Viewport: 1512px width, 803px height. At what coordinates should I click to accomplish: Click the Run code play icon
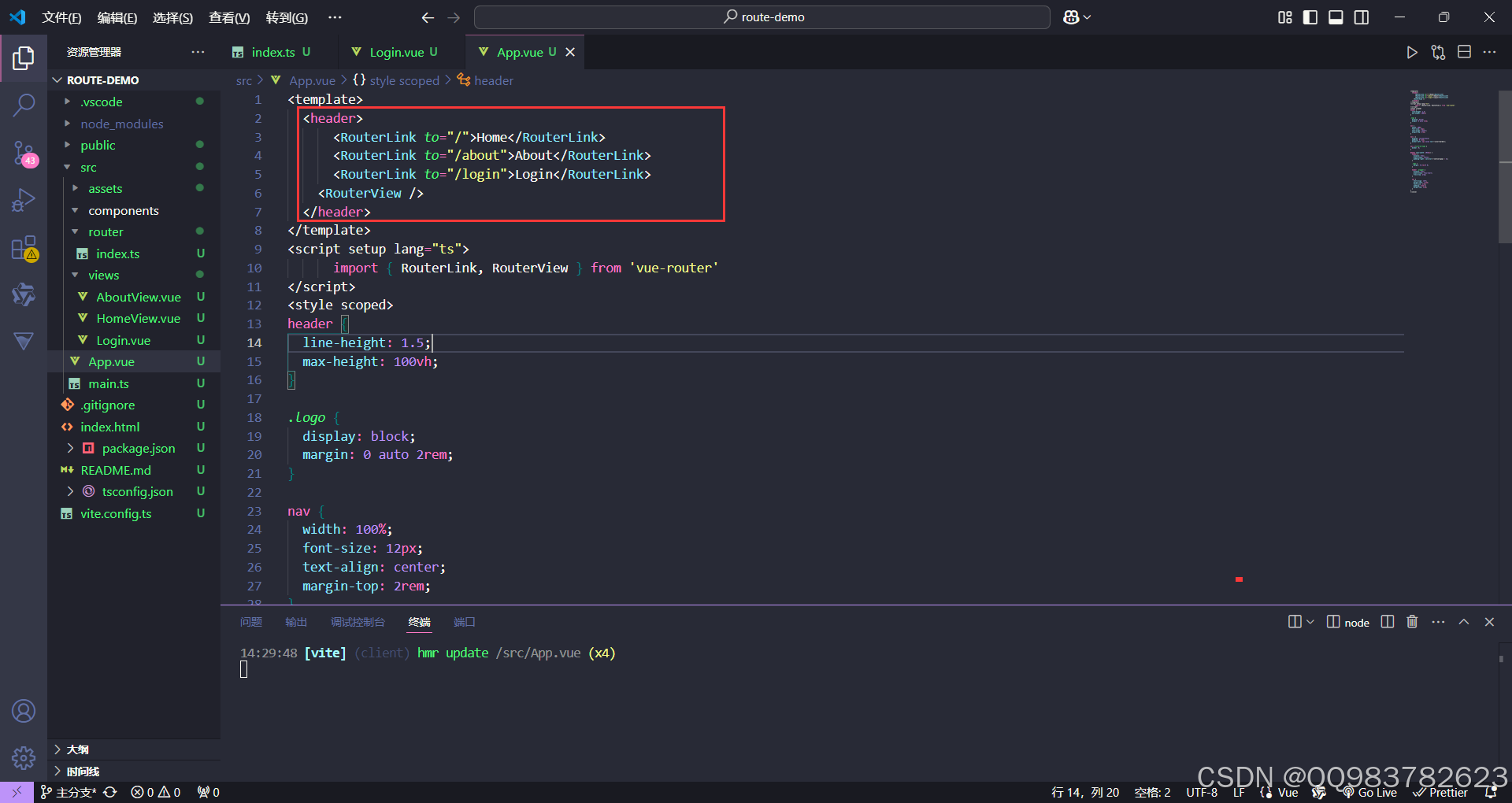[1412, 52]
